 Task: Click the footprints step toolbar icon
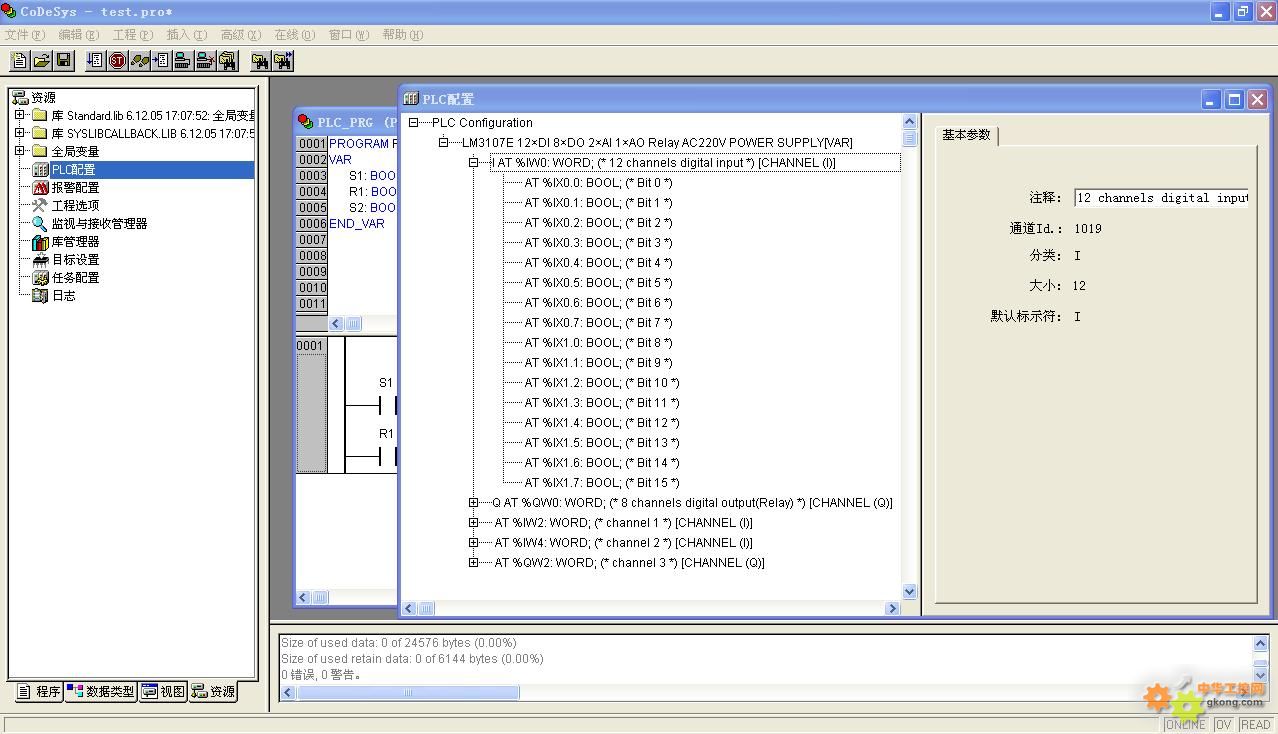(139, 61)
